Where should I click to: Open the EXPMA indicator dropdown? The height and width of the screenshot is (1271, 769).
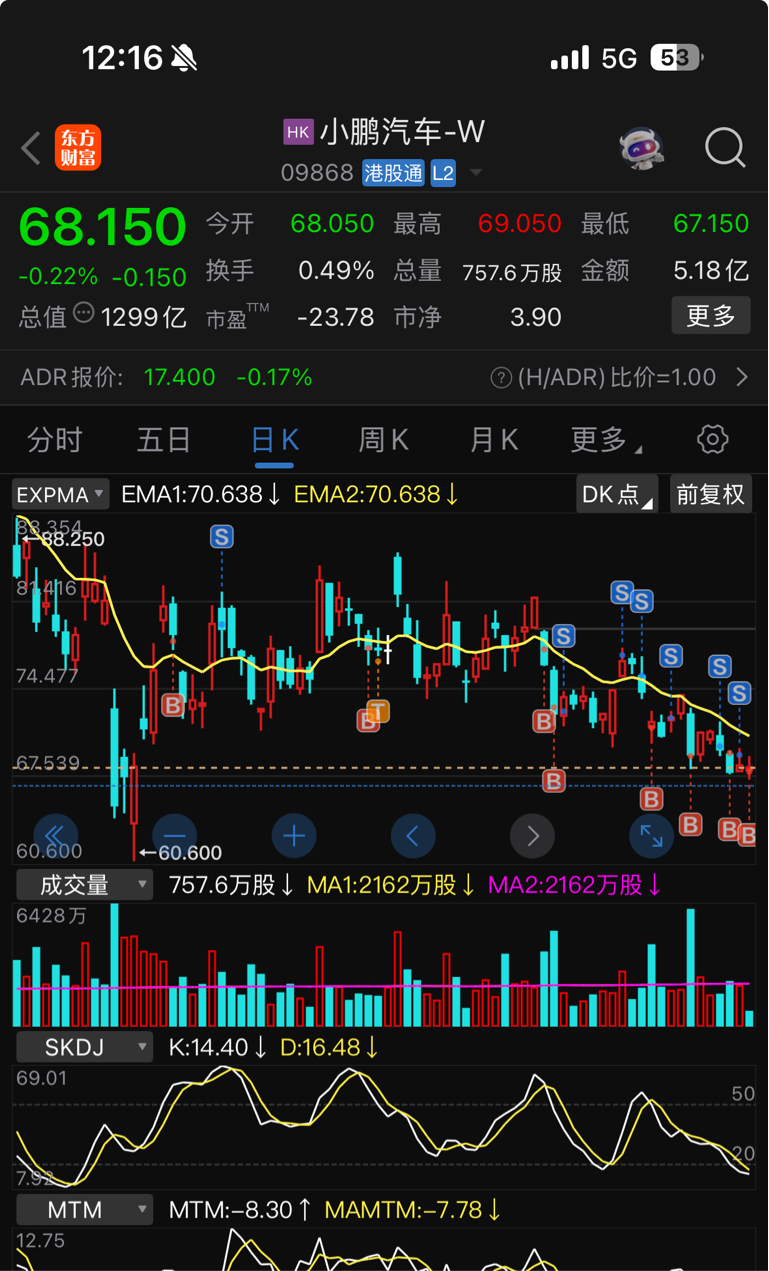[61, 494]
